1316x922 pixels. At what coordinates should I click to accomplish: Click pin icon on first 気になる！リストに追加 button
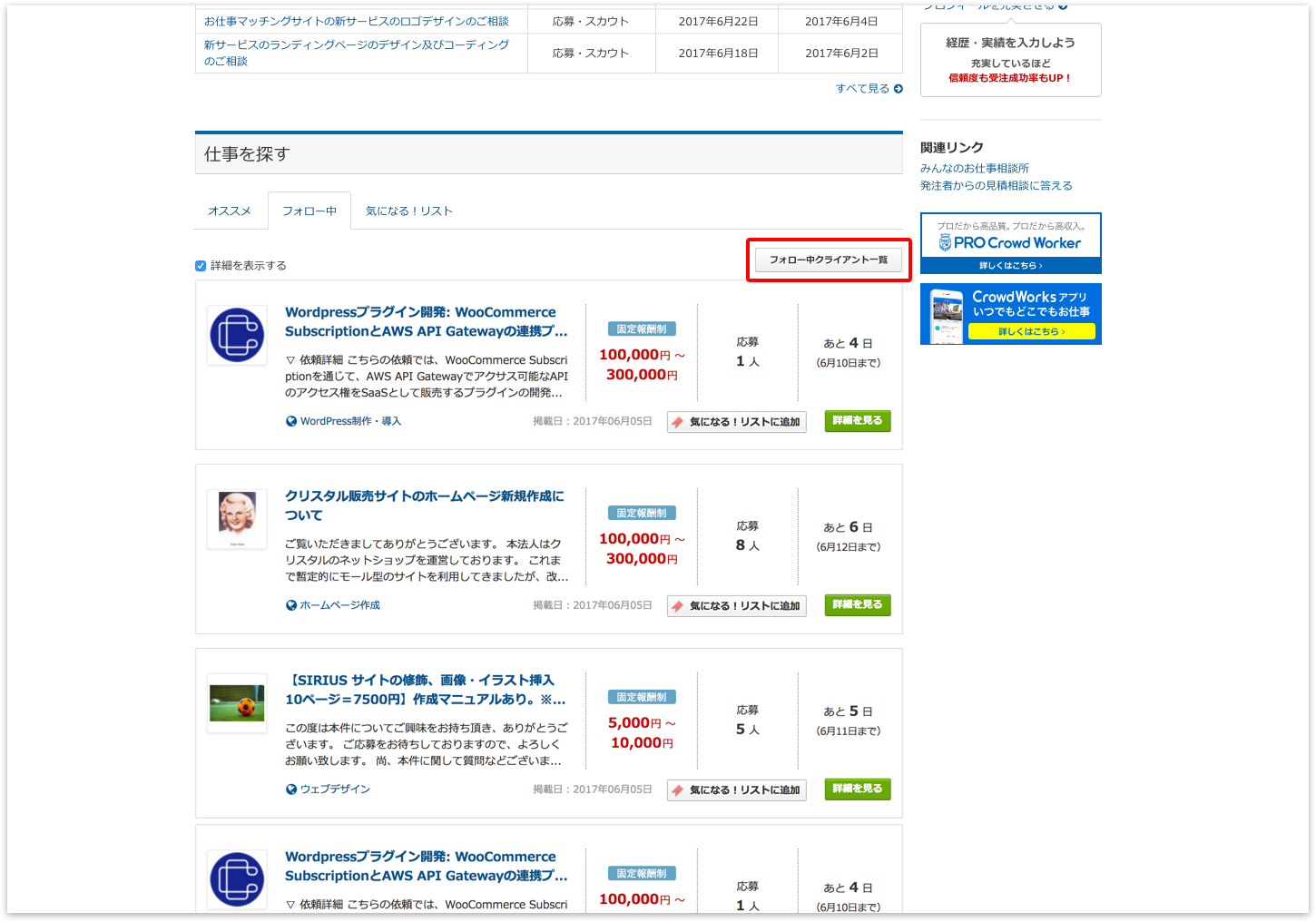[x=678, y=422]
